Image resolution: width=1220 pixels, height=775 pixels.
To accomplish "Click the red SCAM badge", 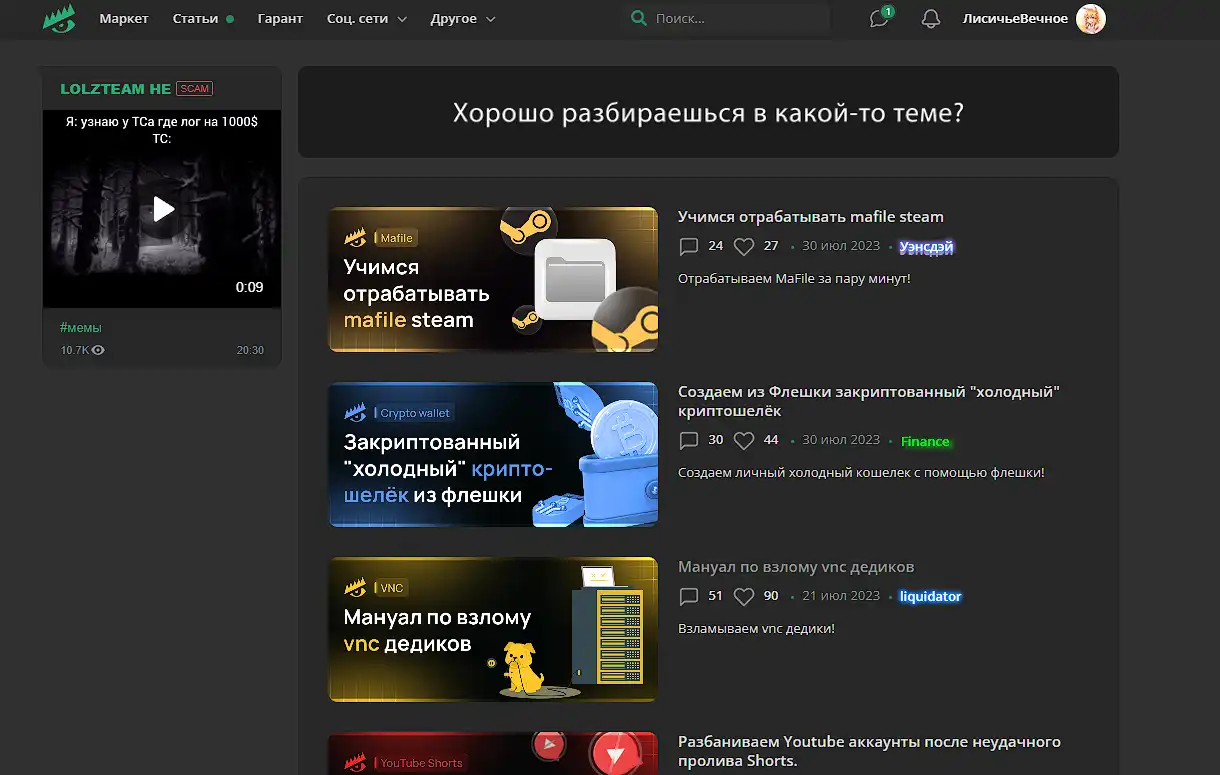I will coord(195,89).
